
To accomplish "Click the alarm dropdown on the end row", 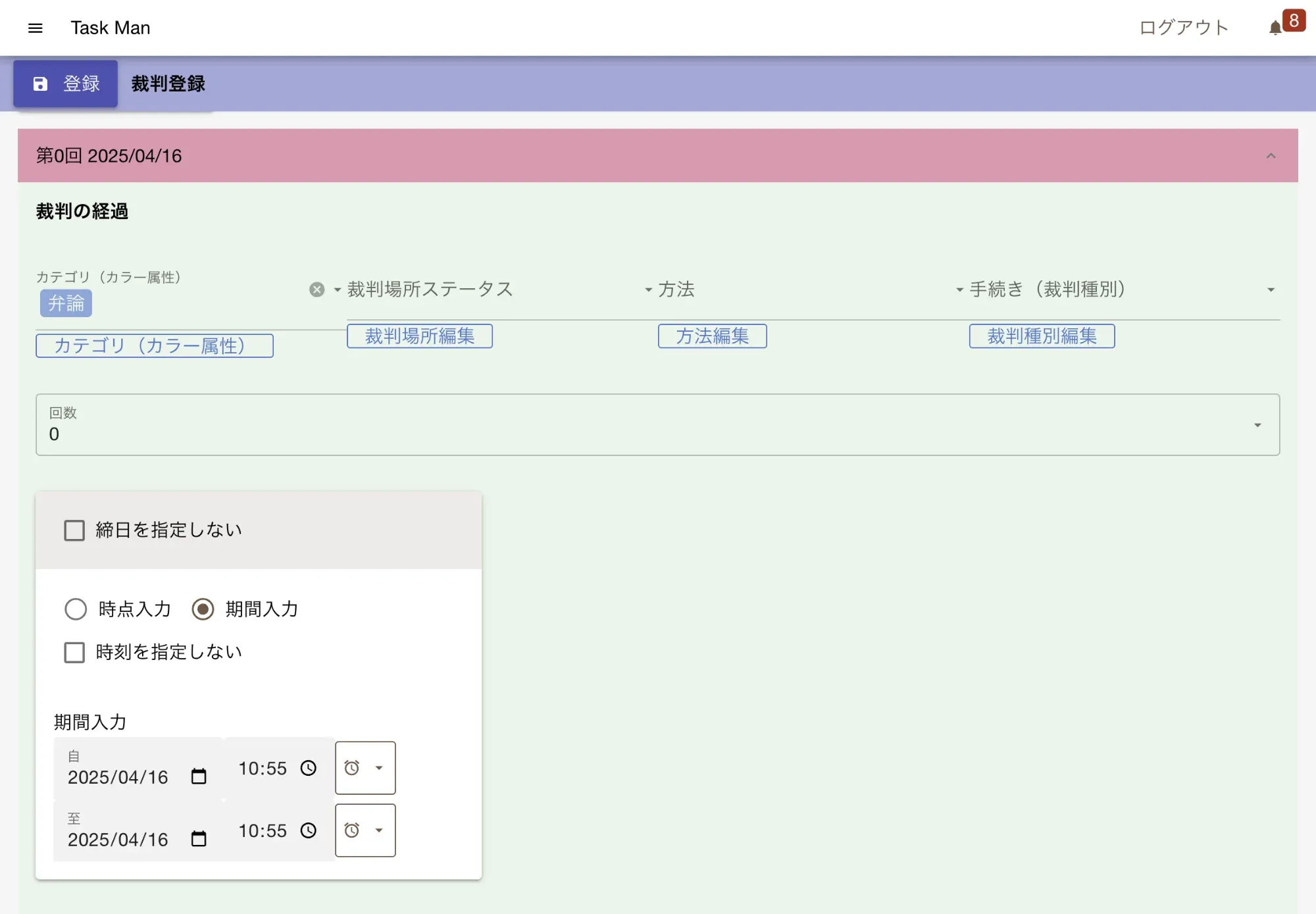I will (x=365, y=830).
